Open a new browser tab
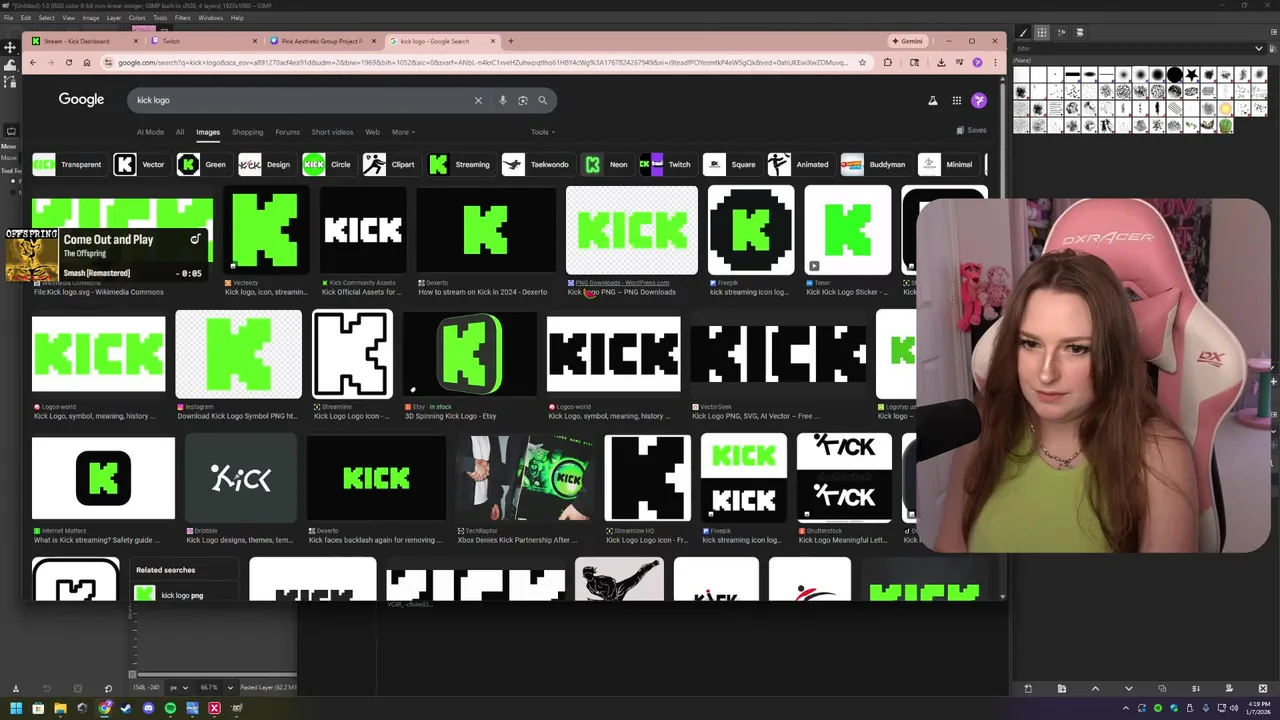The width and height of the screenshot is (1280, 720). pos(511,41)
